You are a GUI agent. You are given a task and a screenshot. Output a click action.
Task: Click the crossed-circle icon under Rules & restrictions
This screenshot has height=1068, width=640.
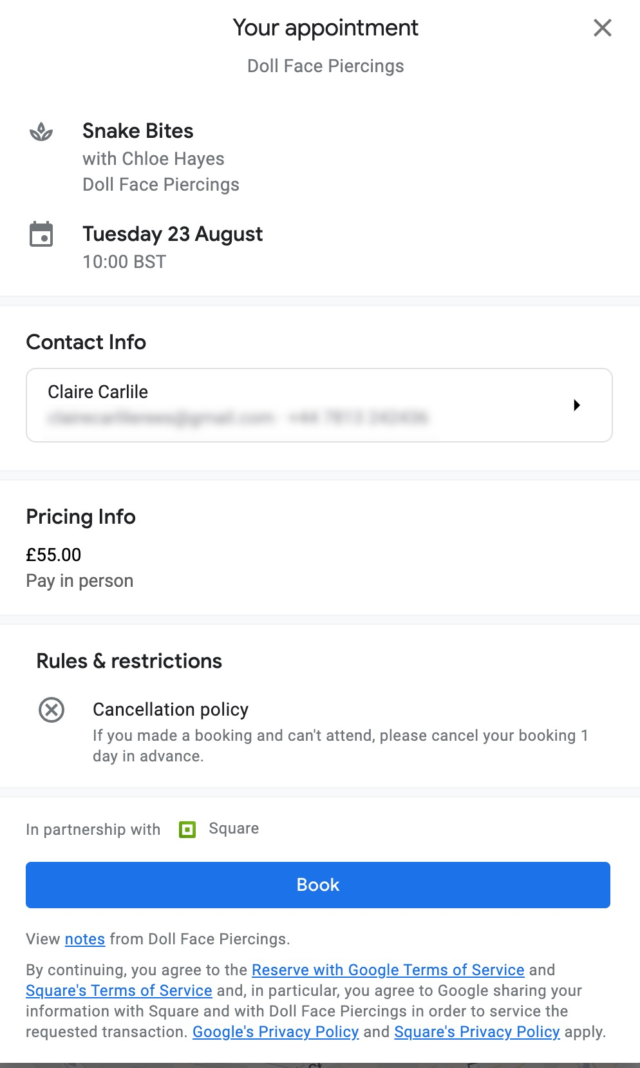coord(50,710)
